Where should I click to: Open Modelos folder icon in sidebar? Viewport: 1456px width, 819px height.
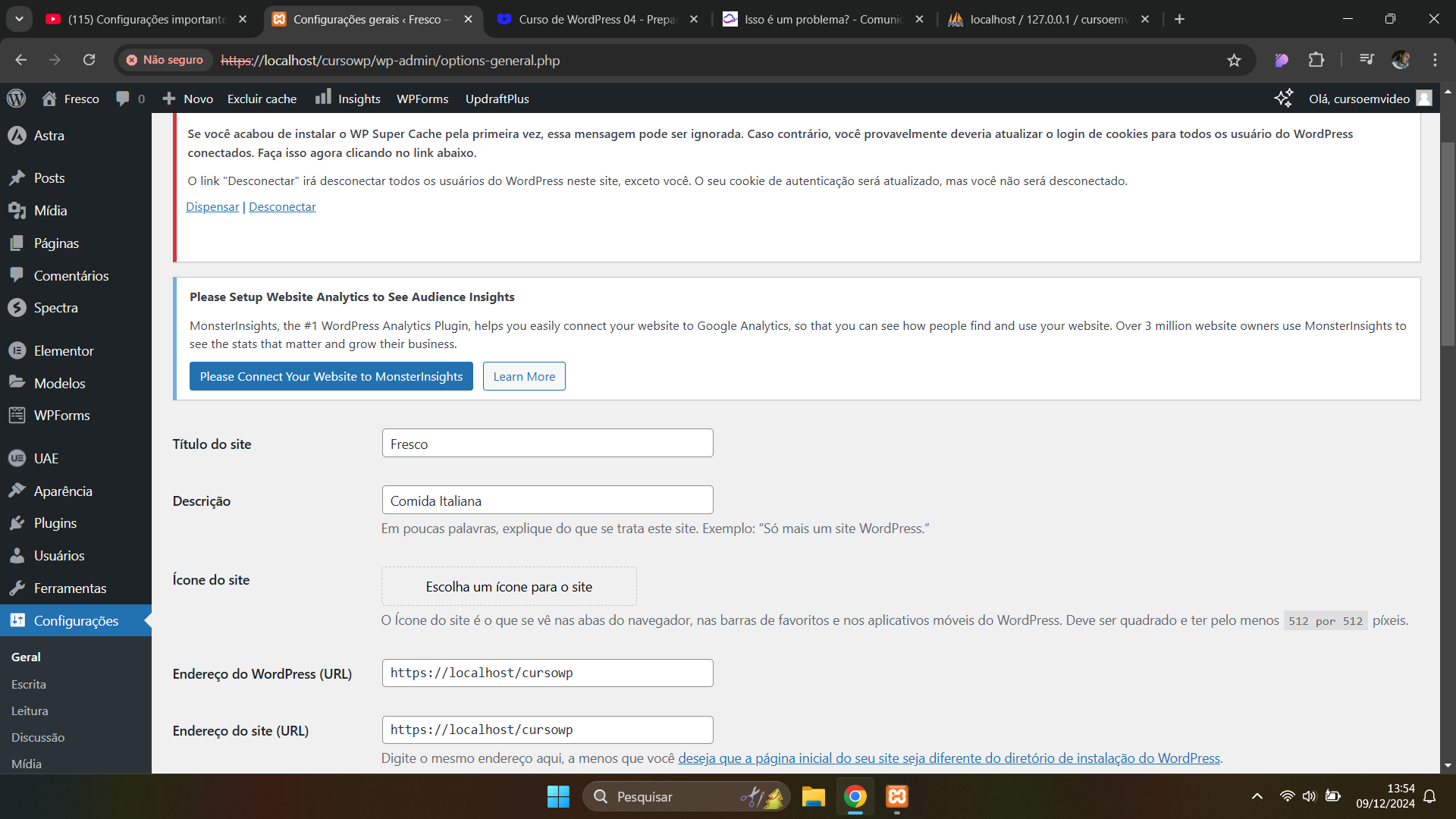[17, 383]
